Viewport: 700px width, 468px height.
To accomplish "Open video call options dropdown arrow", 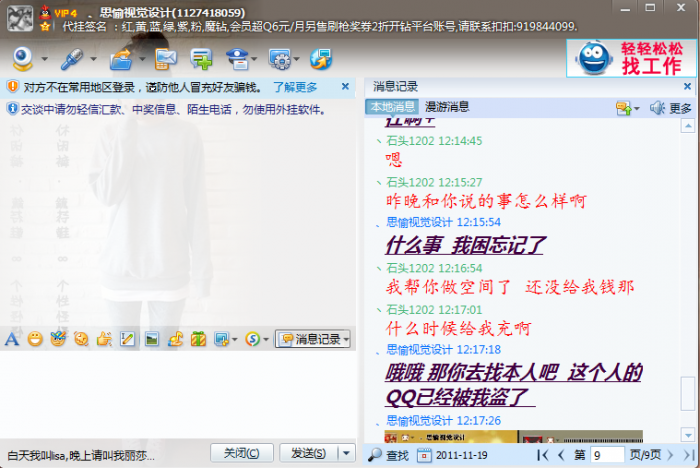I will click(x=45, y=58).
